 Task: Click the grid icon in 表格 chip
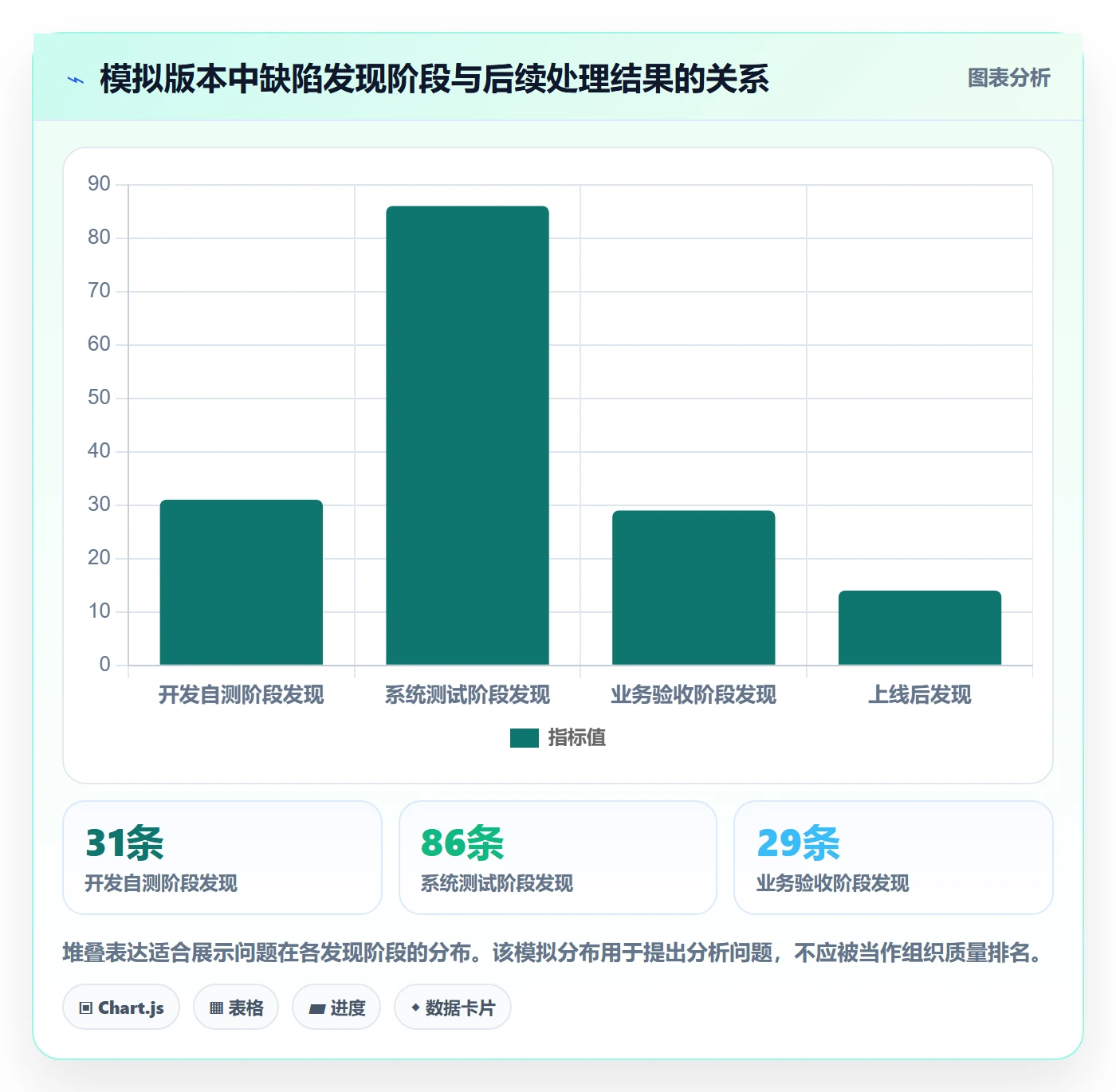pyautogui.click(x=216, y=1008)
